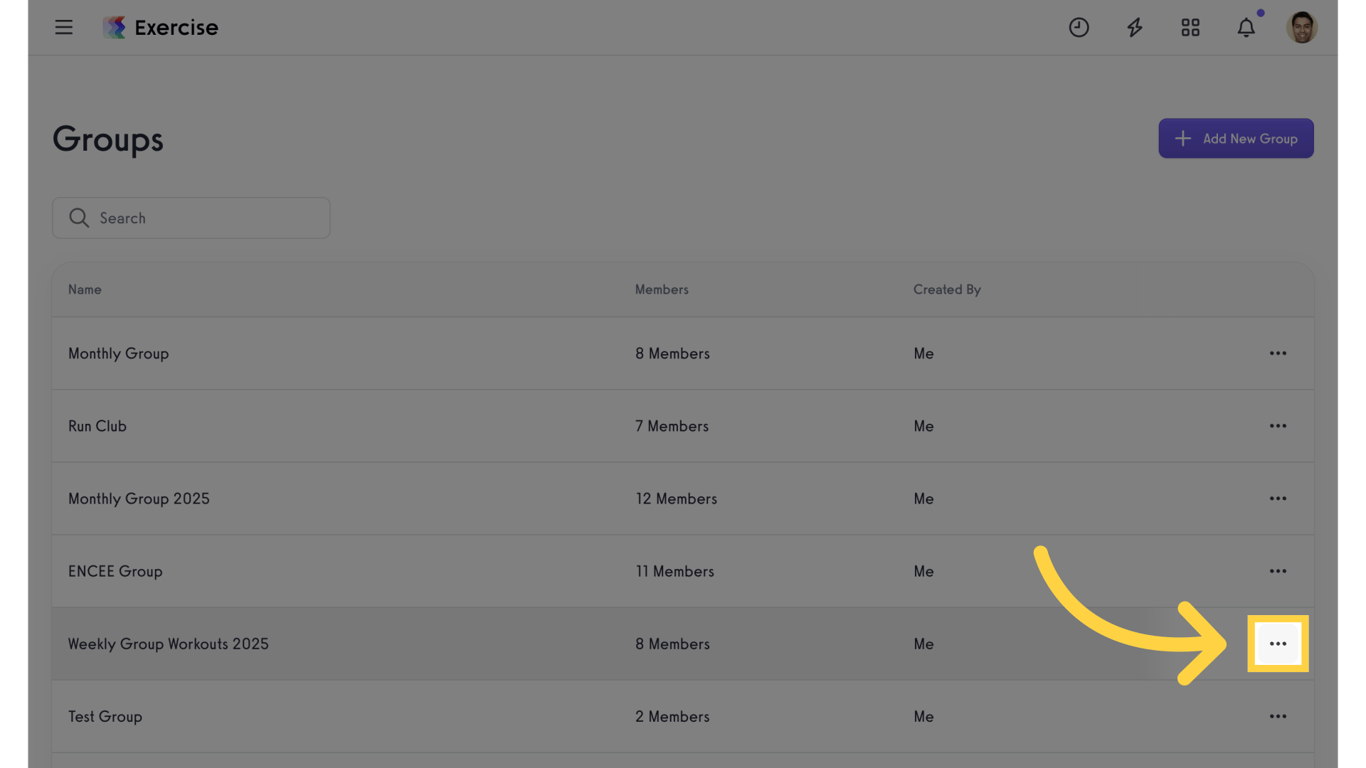Open the apps grid icon
1366x768 pixels.
1190,28
